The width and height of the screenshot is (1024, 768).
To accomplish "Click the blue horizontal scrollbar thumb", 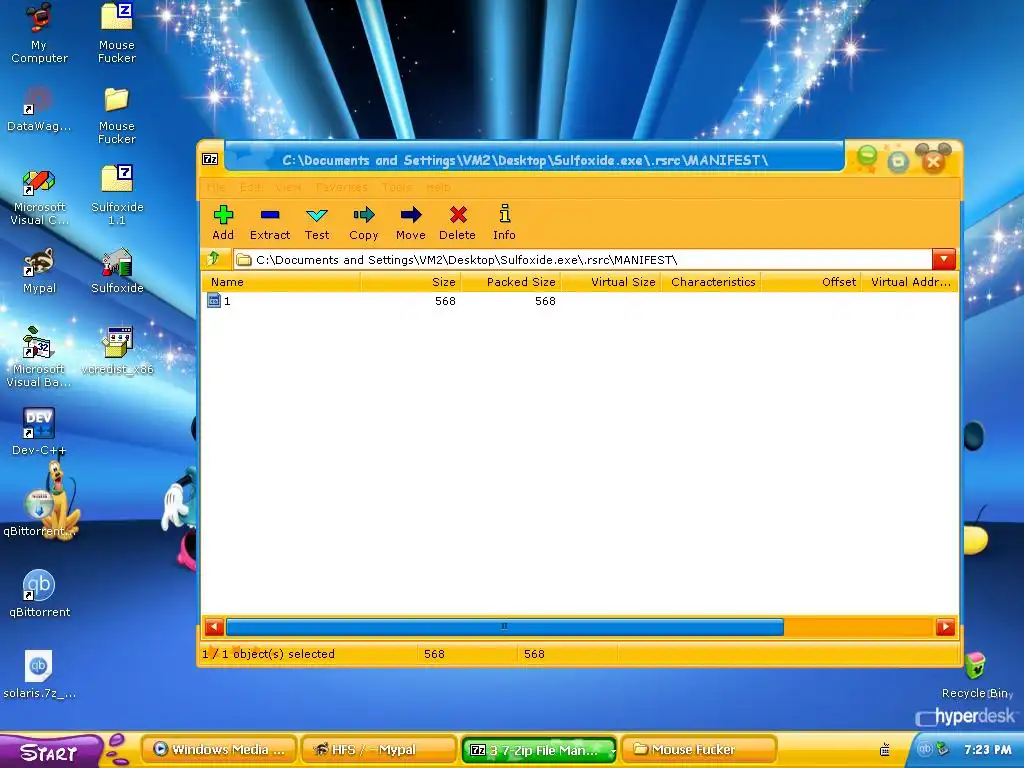I will coord(504,627).
